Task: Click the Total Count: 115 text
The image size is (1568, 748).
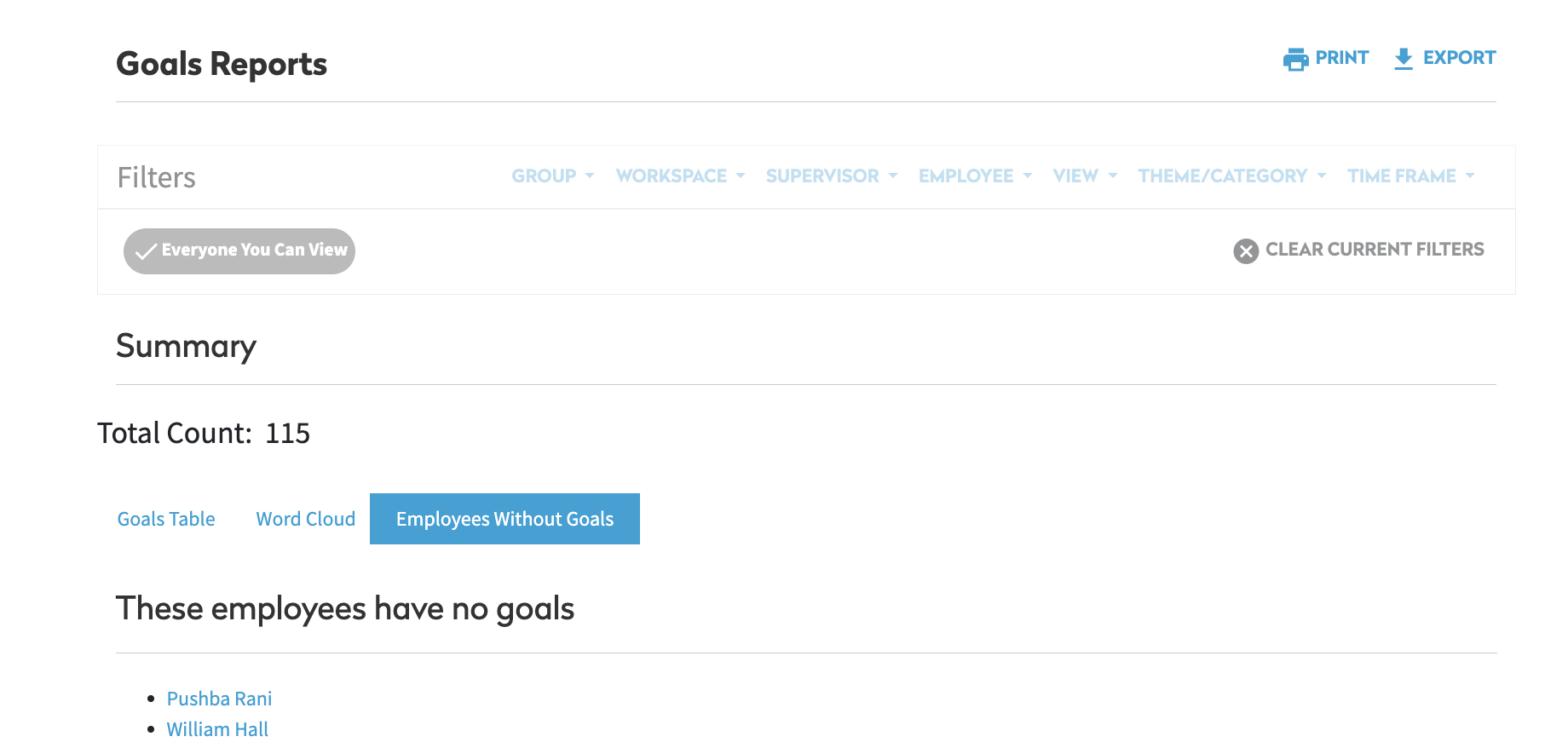Action: (204, 433)
